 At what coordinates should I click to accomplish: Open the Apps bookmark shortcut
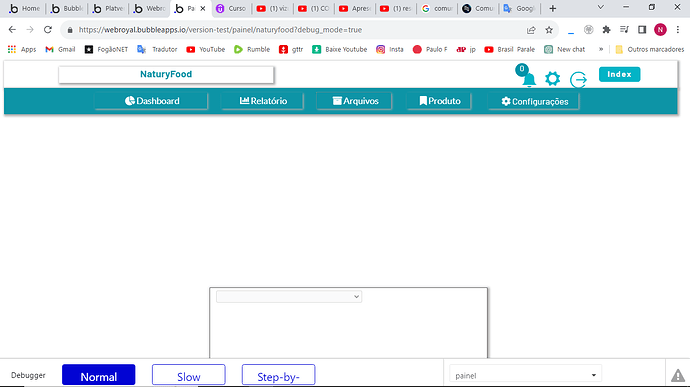[x=22, y=49]
